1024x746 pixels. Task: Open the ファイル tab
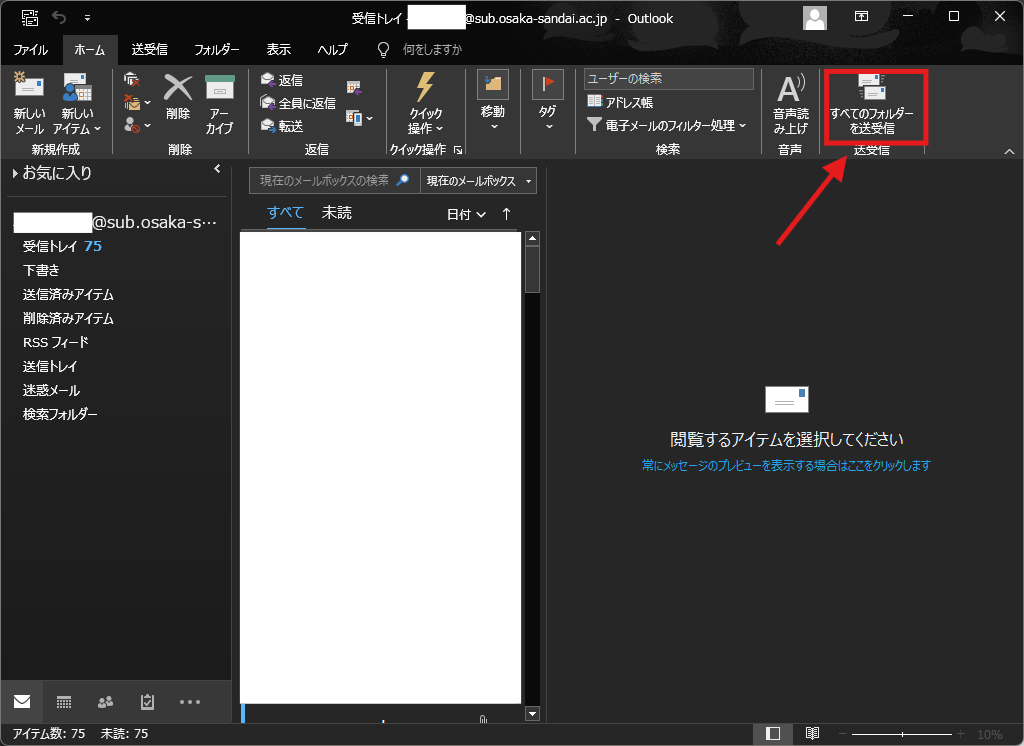click(x=30, y=50)
